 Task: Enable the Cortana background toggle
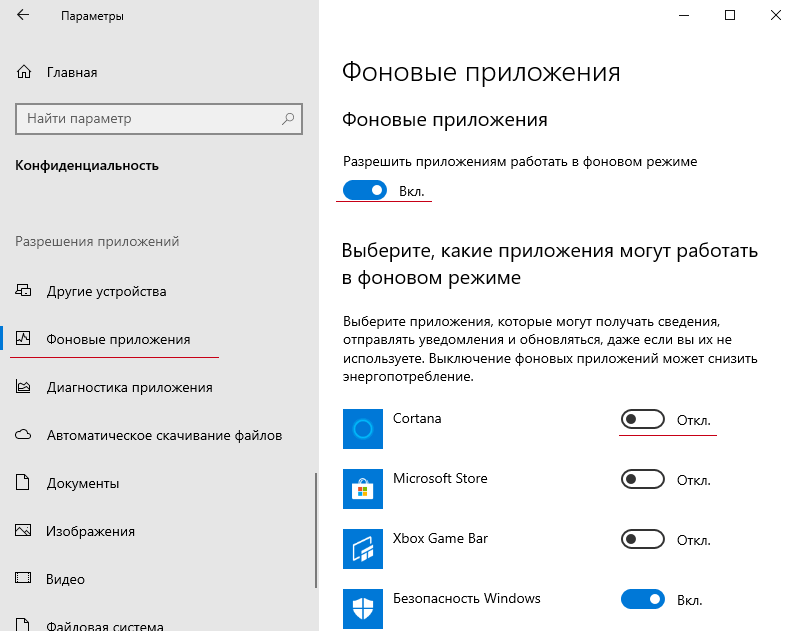coord(643,419)
